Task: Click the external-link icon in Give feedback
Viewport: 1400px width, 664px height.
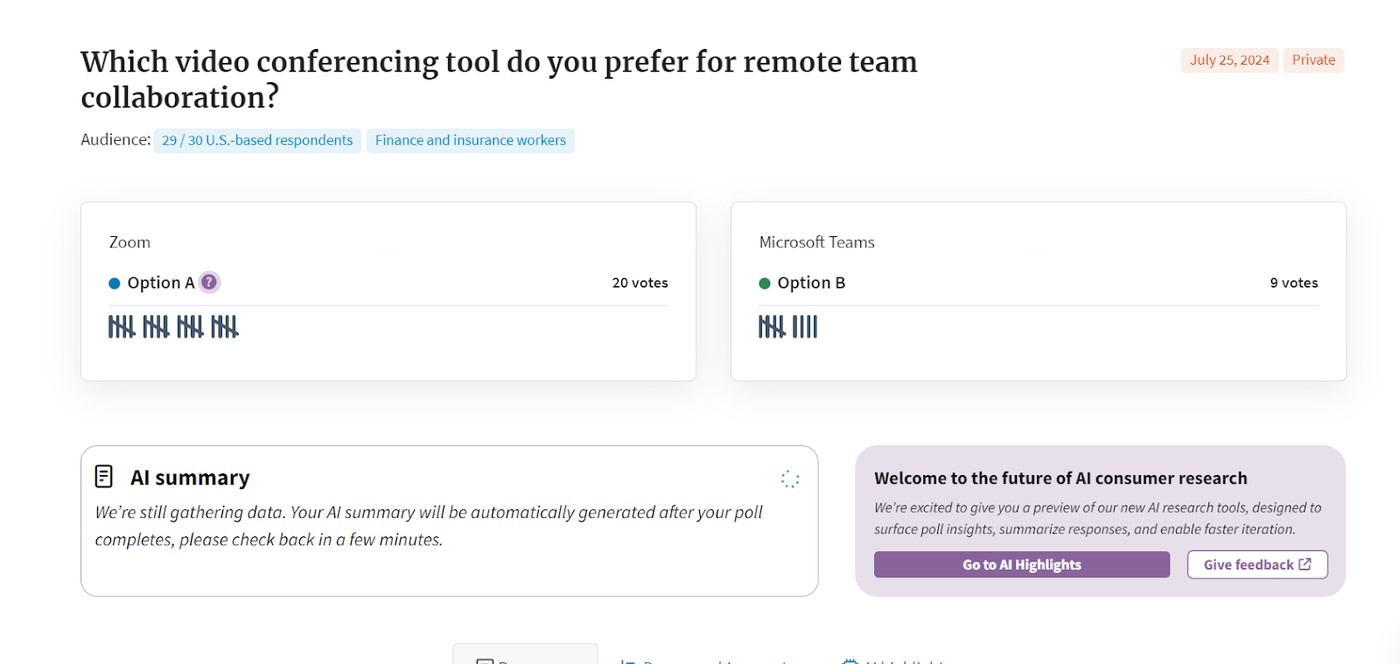Action: coord(1305,564)
